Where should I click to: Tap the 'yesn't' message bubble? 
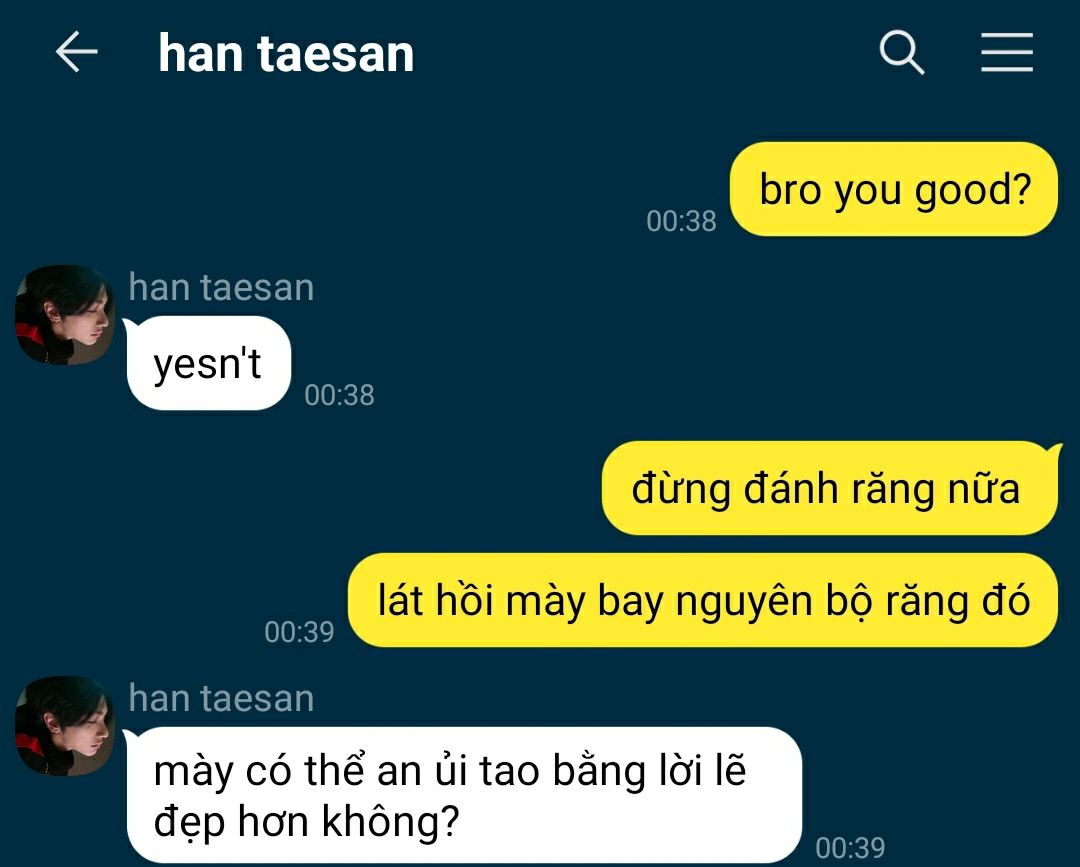tap(208, 363)
